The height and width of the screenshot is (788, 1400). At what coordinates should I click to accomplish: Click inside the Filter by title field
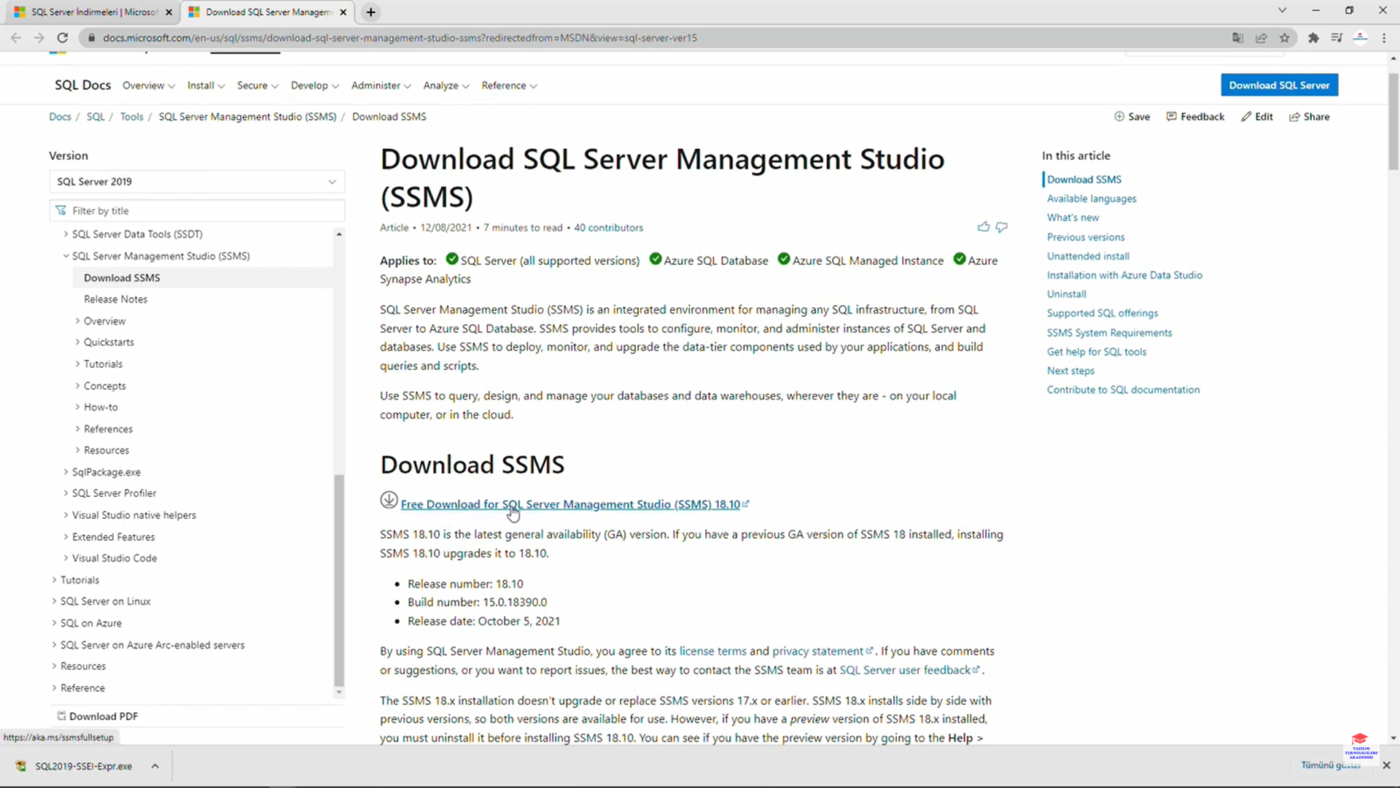[x=197, y=211]
